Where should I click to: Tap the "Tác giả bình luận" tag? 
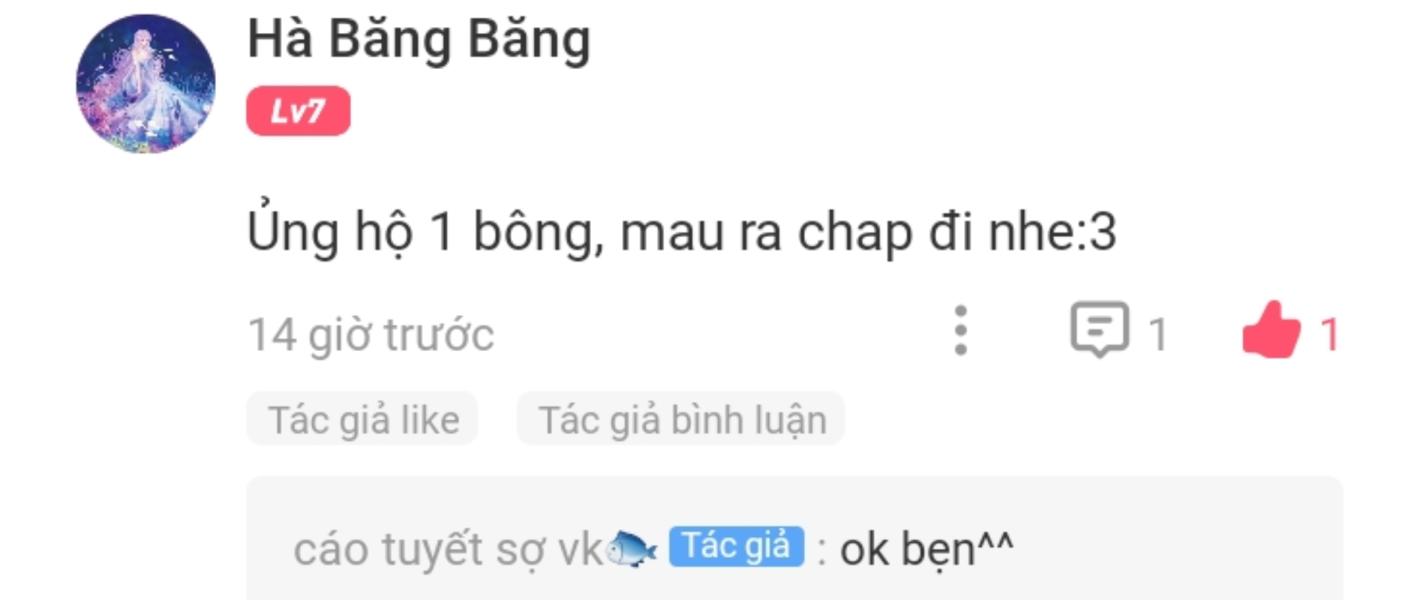682,419
